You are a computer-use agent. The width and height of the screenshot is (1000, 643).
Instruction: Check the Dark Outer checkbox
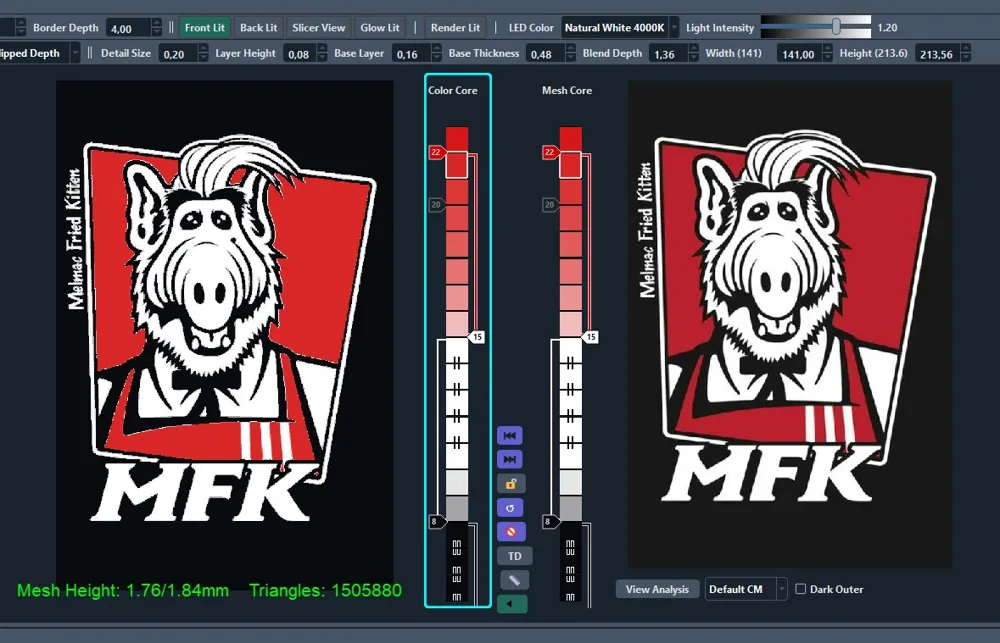pyautogui.click(x=800, y=589)
